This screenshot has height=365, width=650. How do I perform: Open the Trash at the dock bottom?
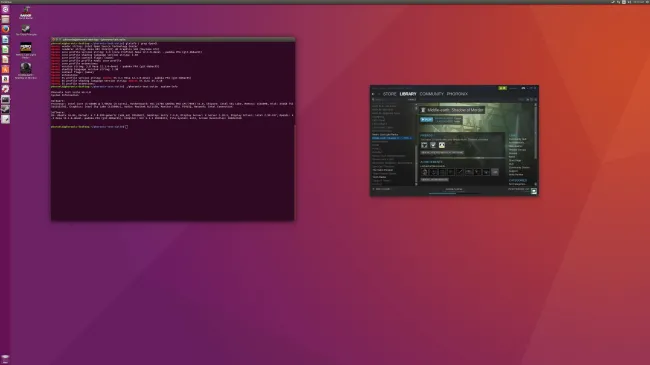tap(5, 358)
